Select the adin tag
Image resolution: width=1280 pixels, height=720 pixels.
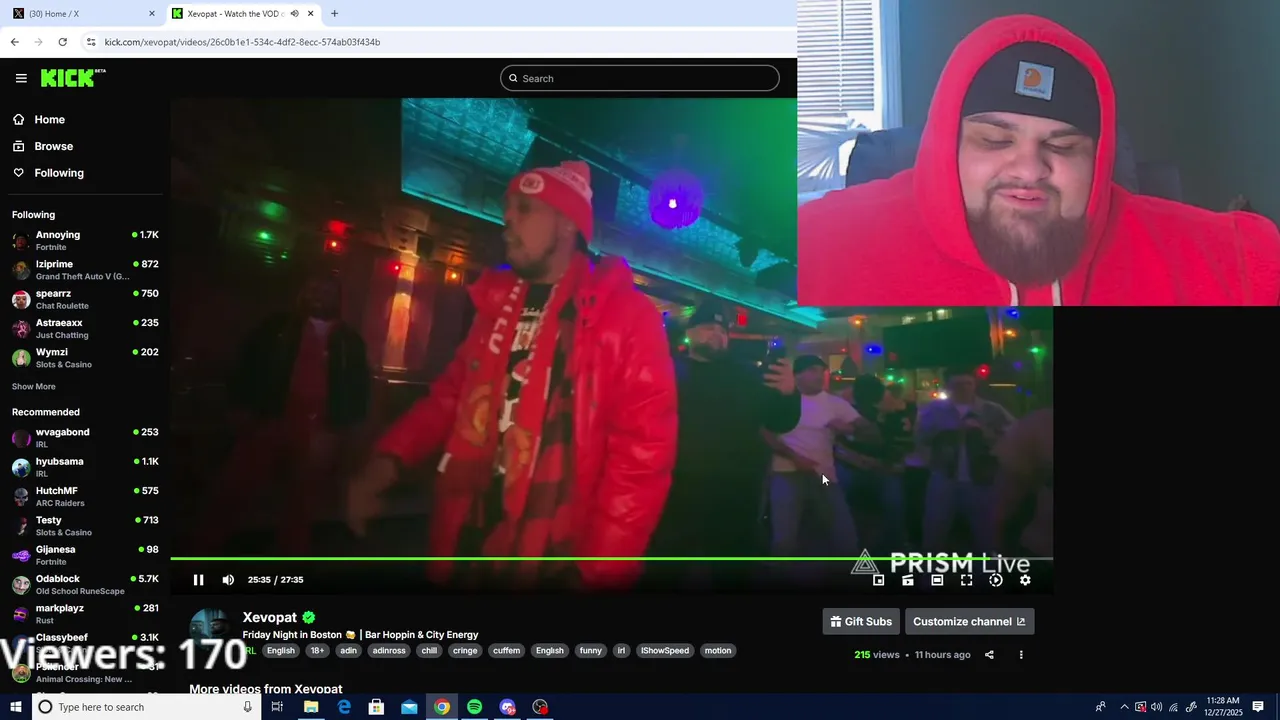click(348, 650)
